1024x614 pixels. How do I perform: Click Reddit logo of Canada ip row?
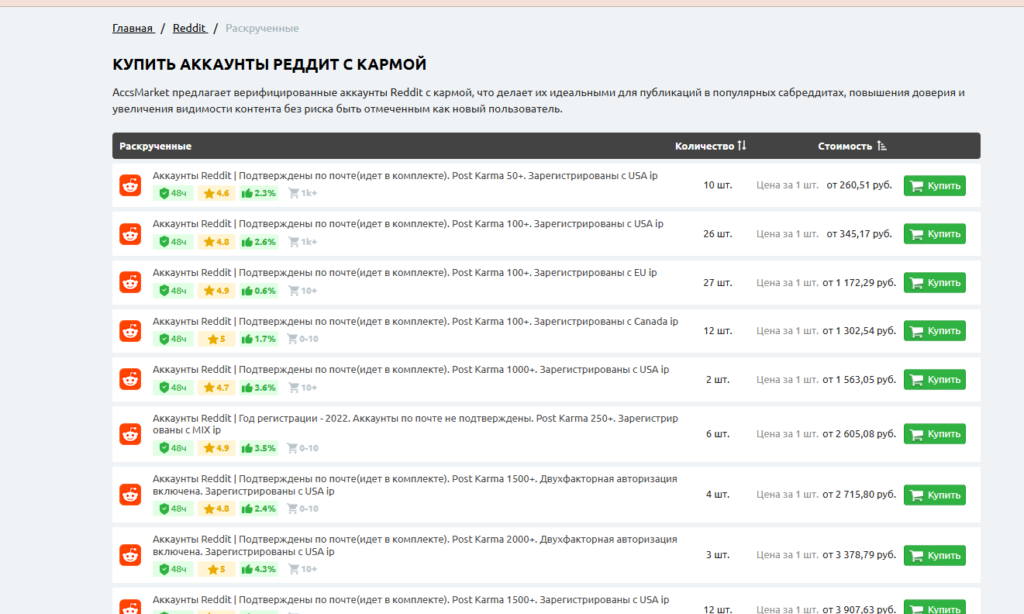coord(130,331)
